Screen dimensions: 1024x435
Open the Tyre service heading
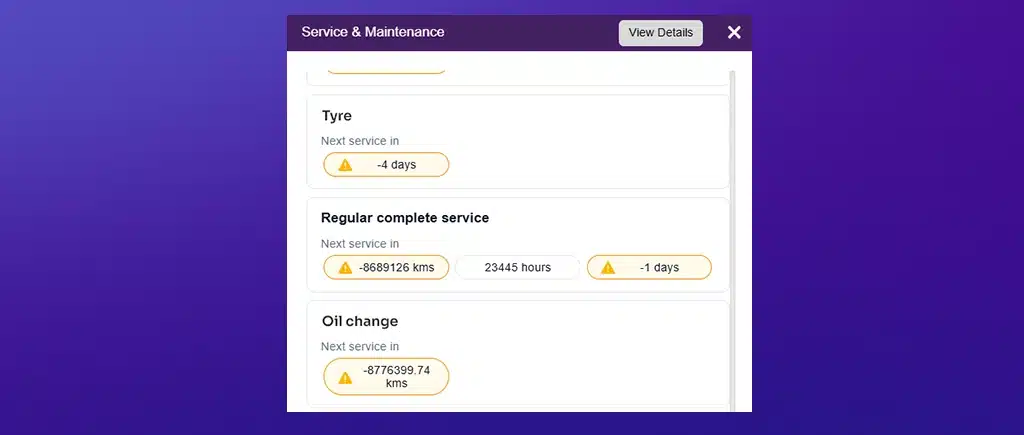(337, 116)
